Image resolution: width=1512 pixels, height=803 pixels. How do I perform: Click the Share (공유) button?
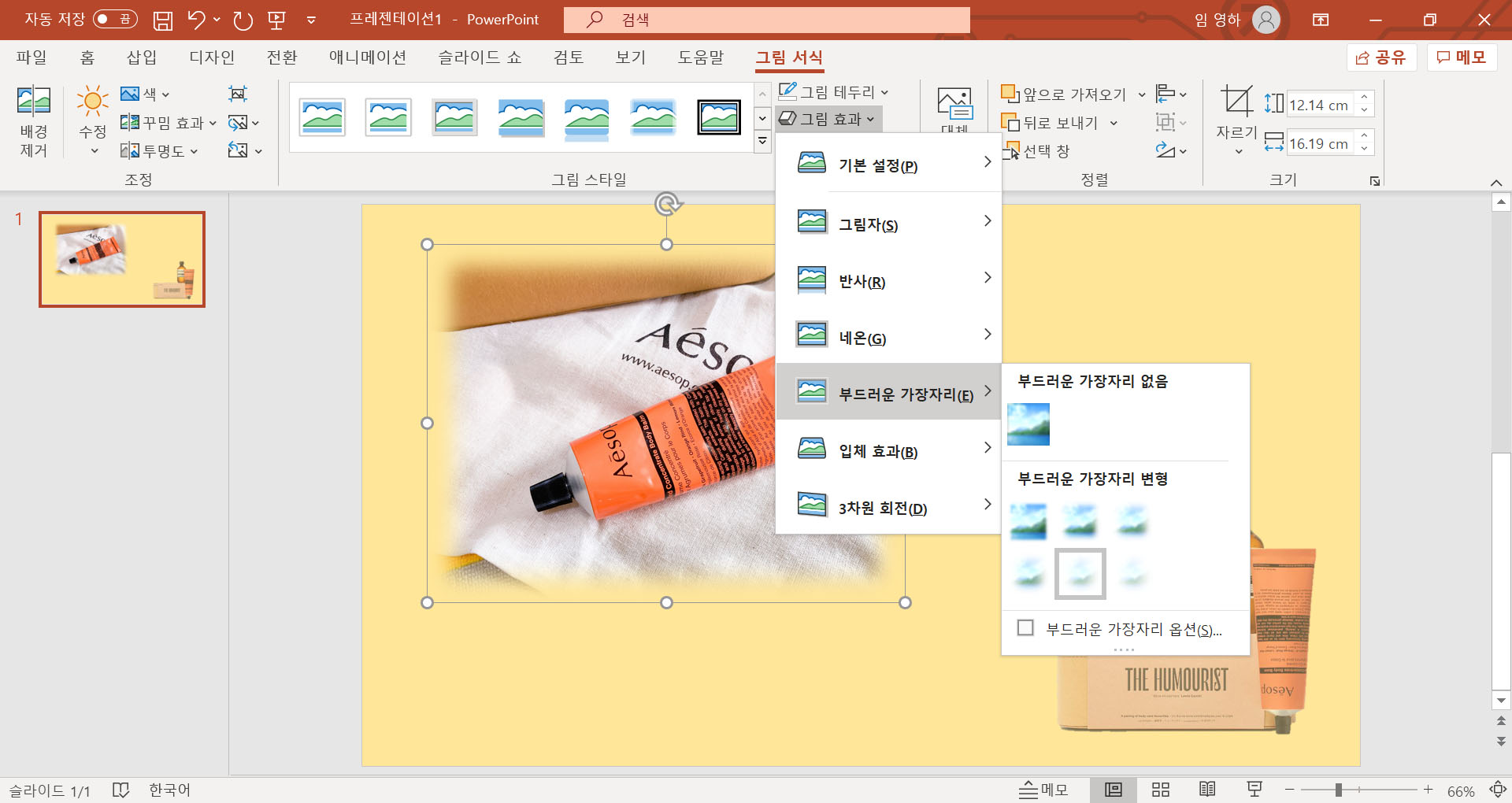pyautogui.click(x=1381, y=57)
